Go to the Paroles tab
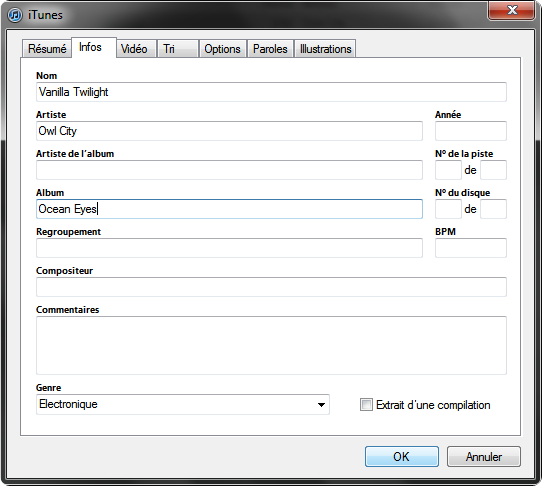 [x=270, y=49]
